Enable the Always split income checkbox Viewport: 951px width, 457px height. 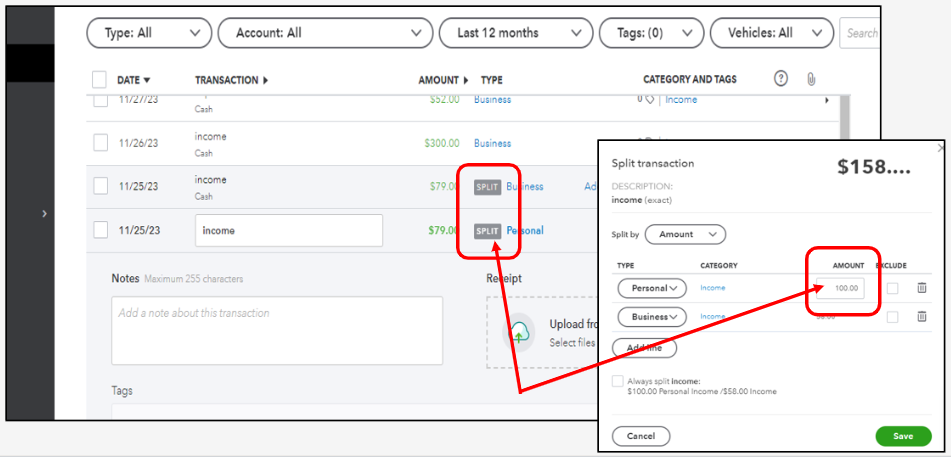(x=617, y=381)
